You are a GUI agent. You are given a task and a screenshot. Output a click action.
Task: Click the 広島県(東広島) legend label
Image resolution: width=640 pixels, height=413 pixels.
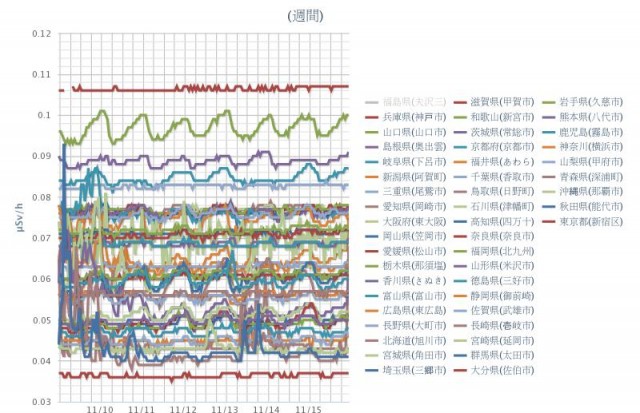pyautogui.click(x=414, y=311)
